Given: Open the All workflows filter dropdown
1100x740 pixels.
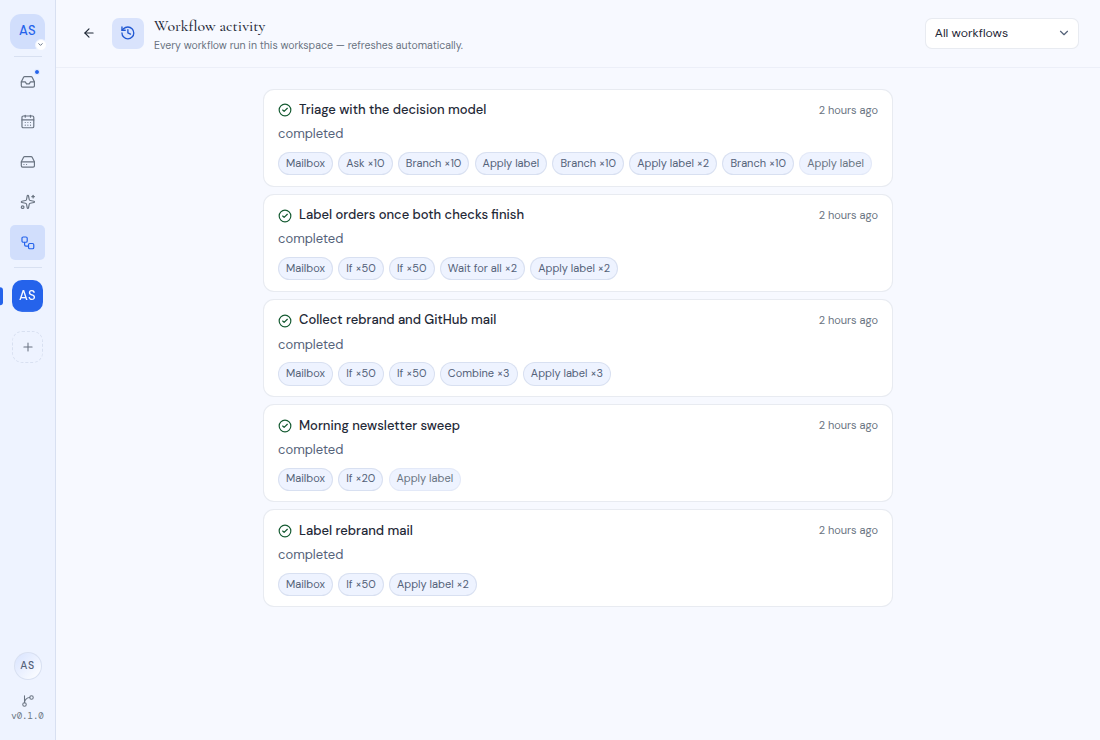Looking at the screenshot, I should click(1001, 34).
